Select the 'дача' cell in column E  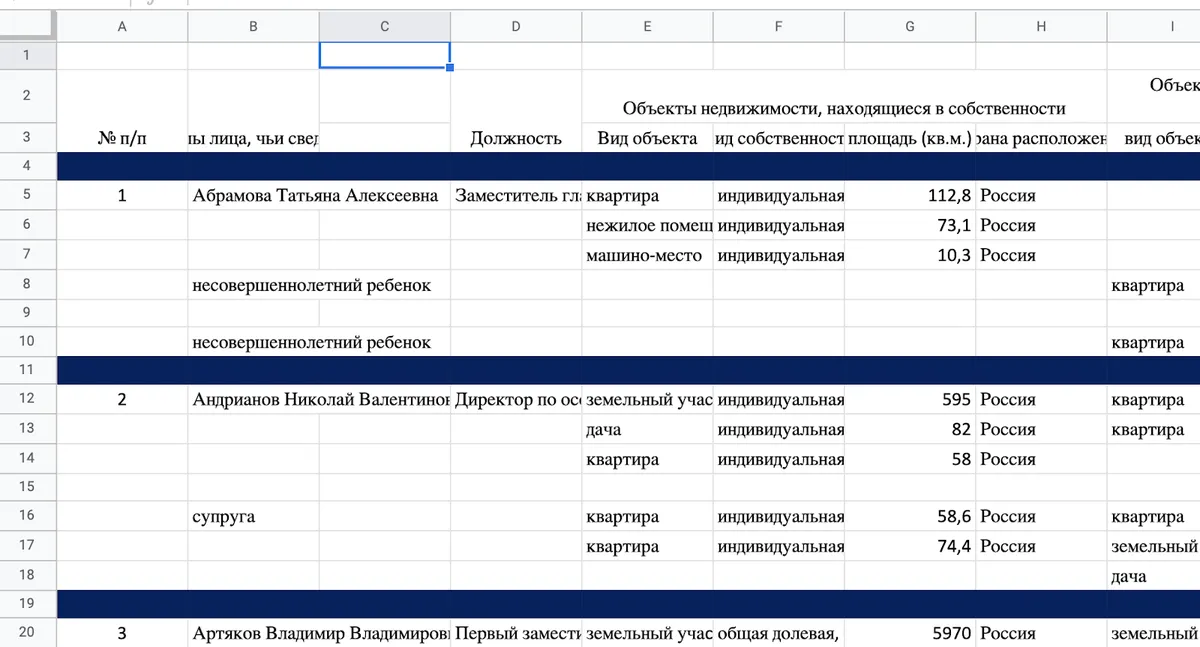click(647, 429)
